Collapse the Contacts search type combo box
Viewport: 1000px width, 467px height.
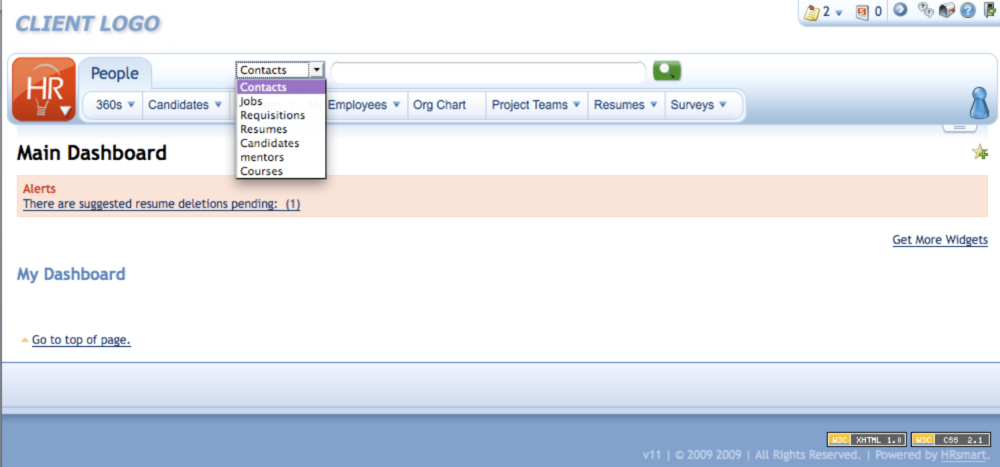pyautogui.click(x=280, y=70)
